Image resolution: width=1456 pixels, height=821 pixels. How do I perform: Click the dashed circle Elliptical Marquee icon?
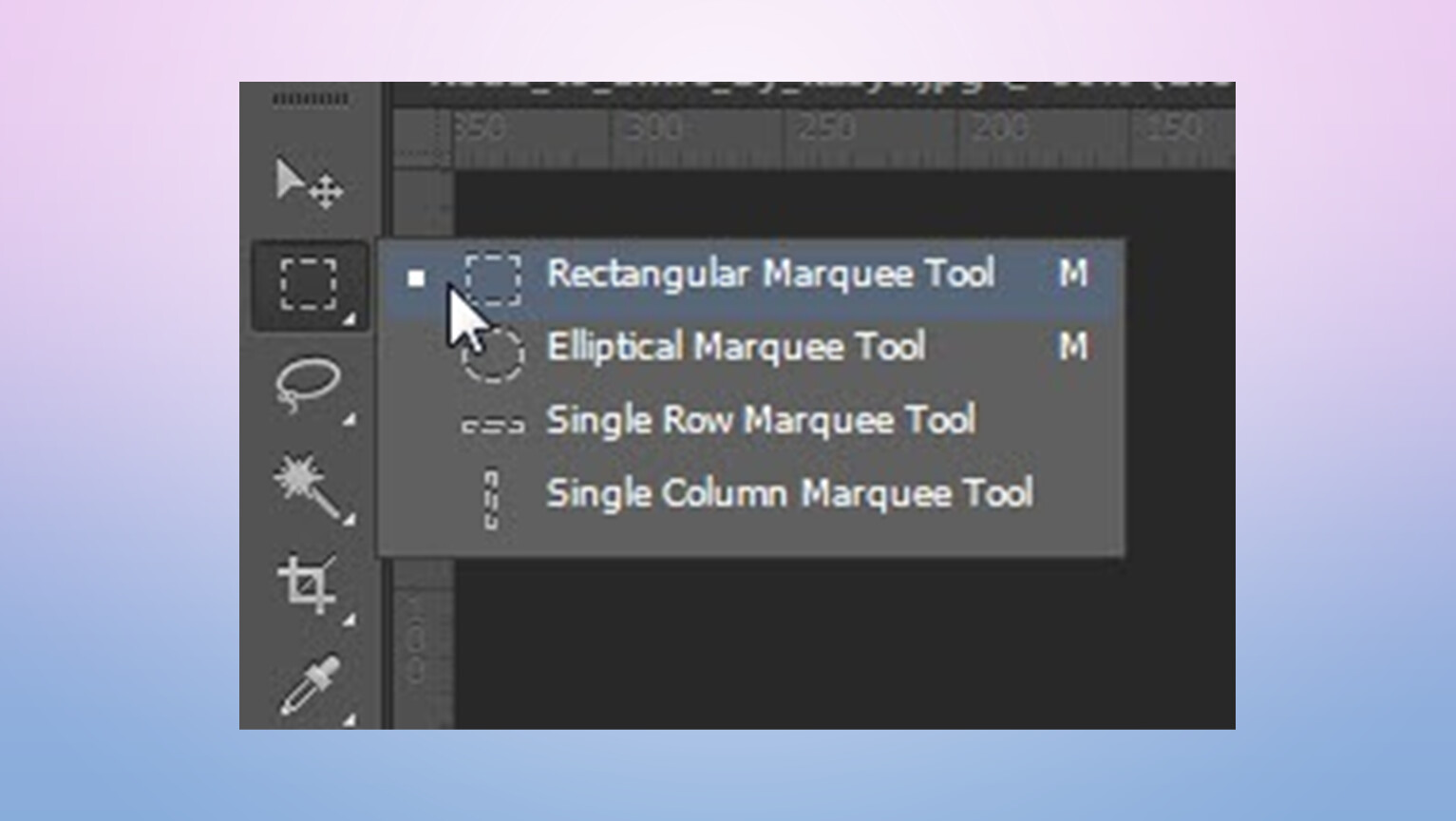(492, 353)
